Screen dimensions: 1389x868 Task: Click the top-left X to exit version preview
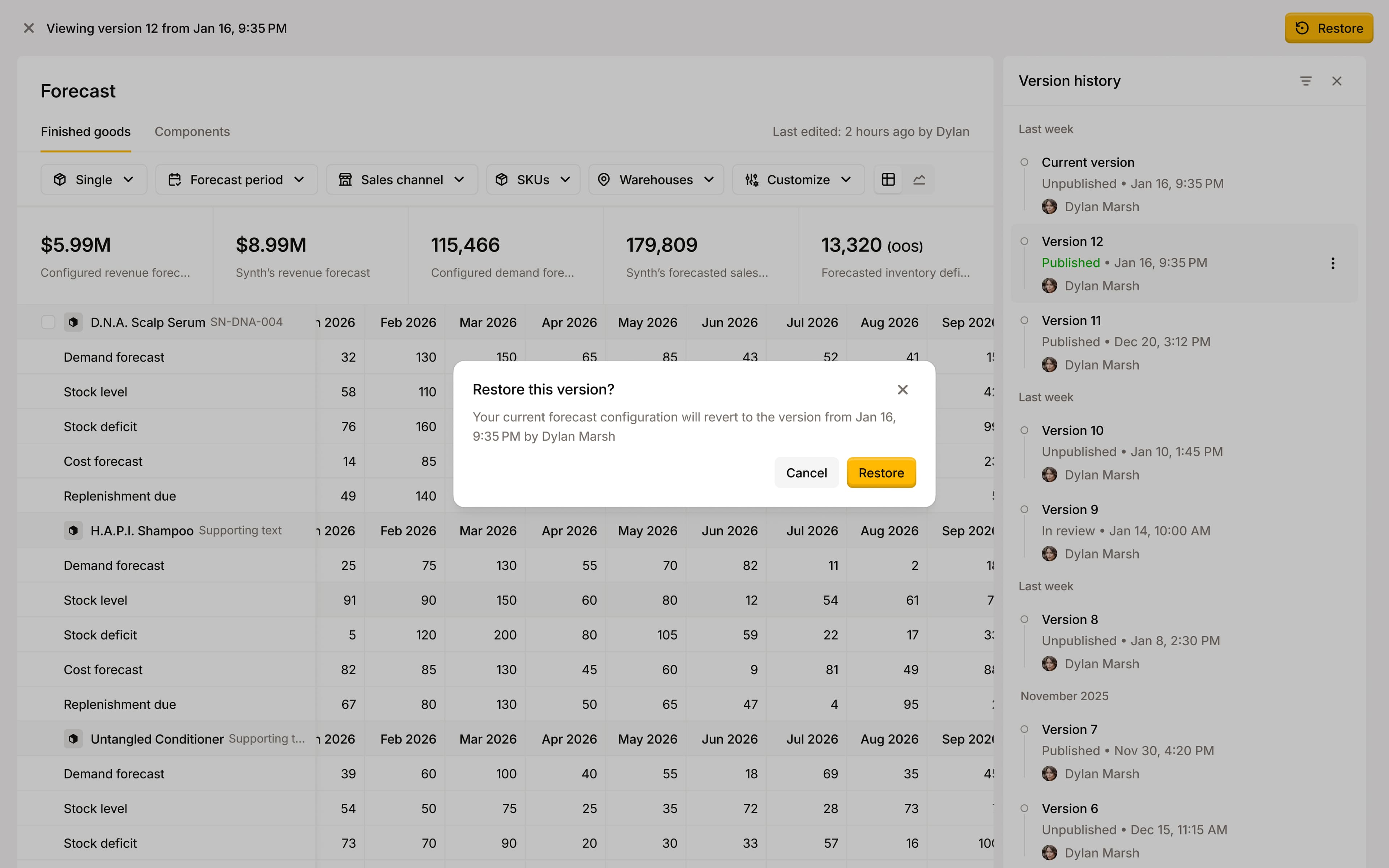point(29,28)
